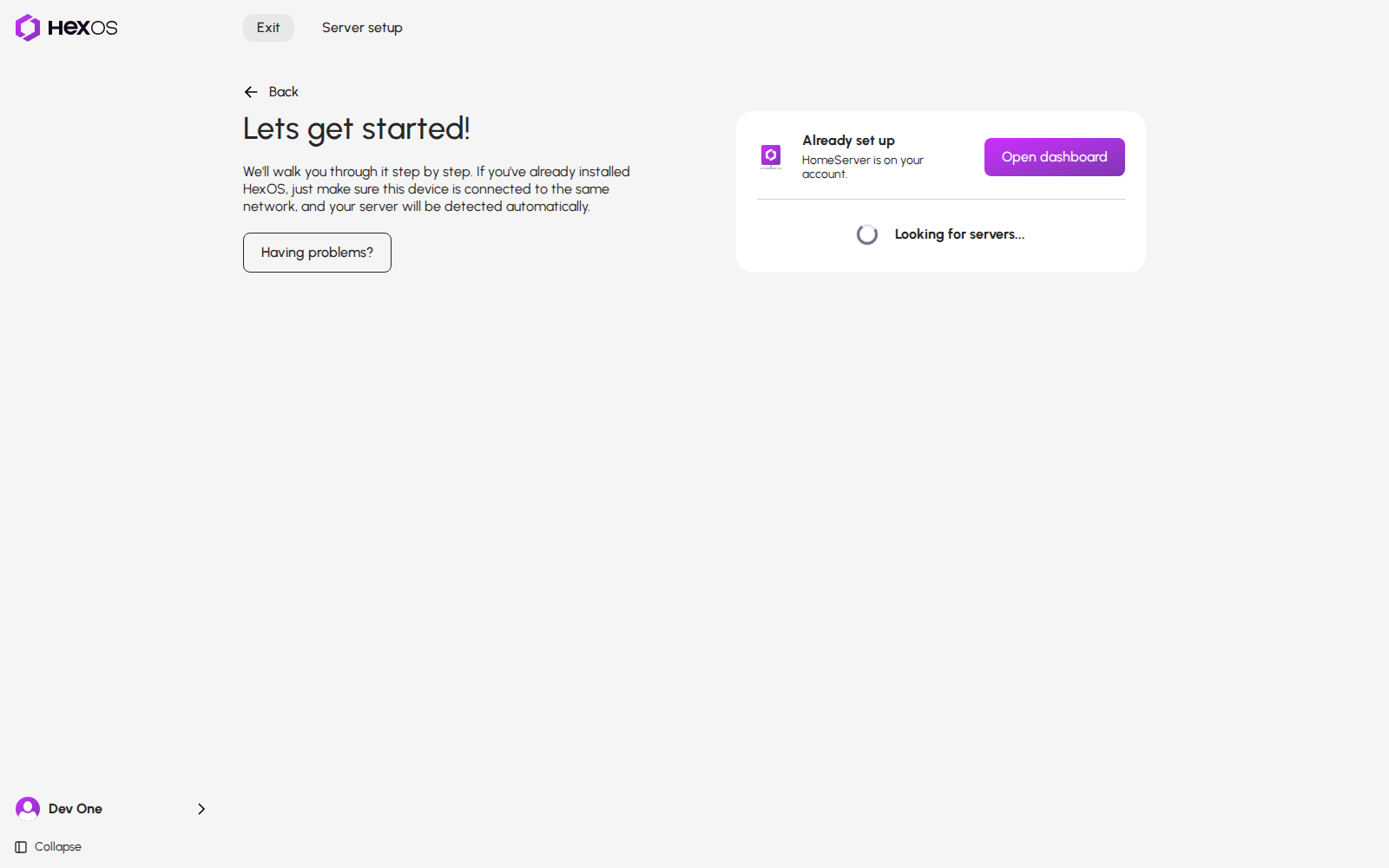Click the back arrow icon
The height and width of the screenshot is (868, 1389).
251,92
